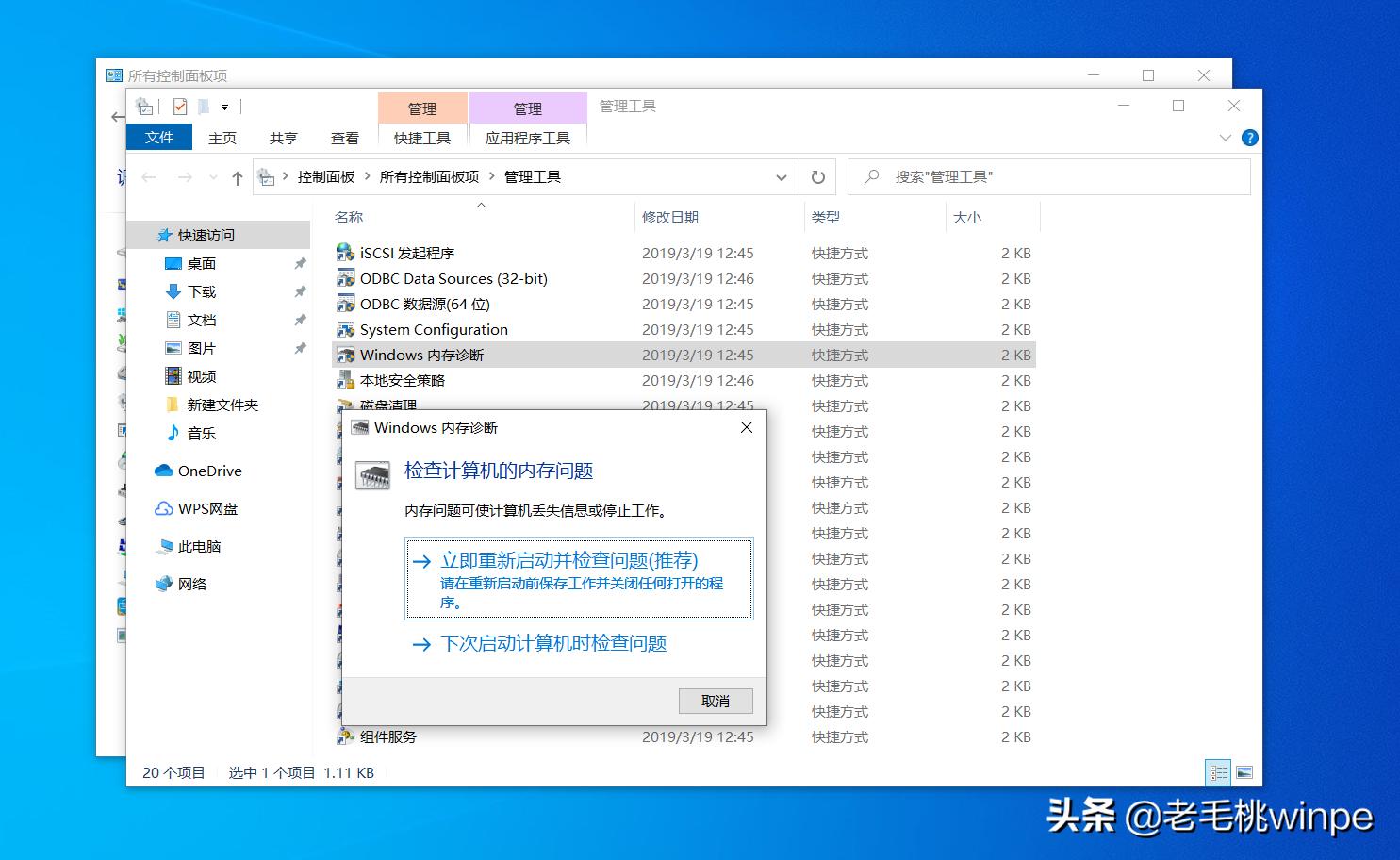The height and width of the screenshot is (860, 1400).
Task: Click the refresh icon beside the address bar
Action: coord(817,176)
